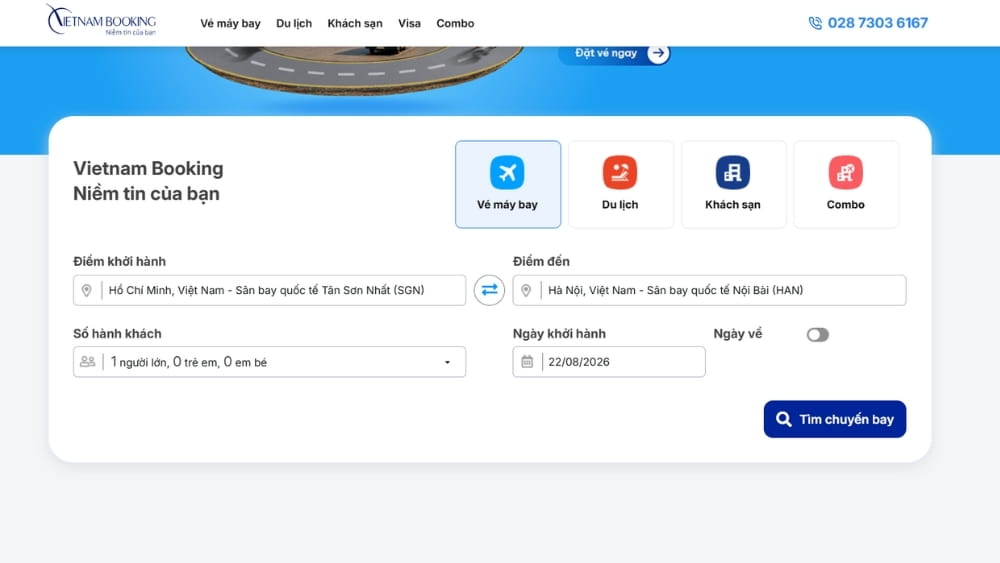The image size is (1000, 563).
Task: Toggle the Ngày về return date switch
Action: [818, 335]
